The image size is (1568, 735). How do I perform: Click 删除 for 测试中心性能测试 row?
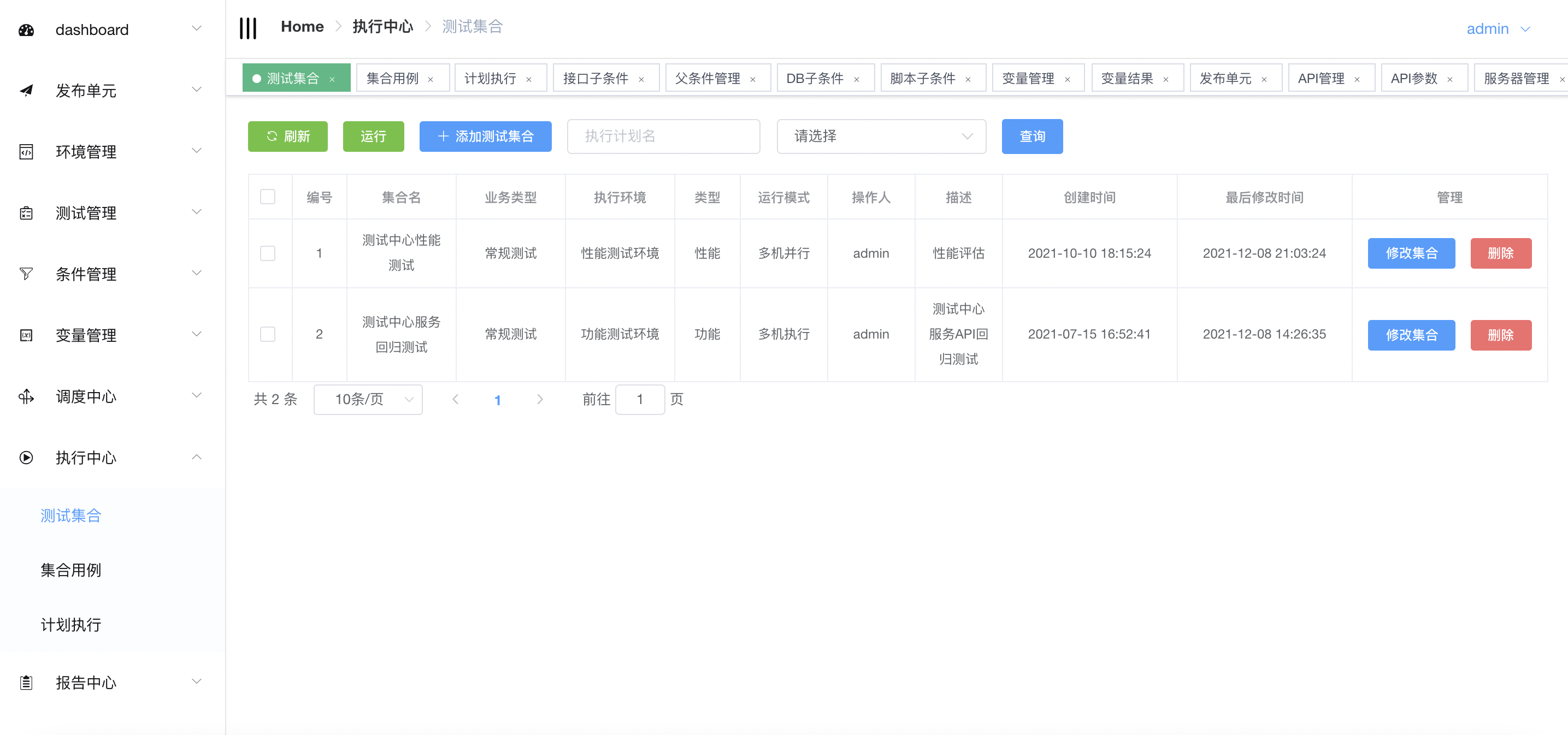pos(1501,254)
